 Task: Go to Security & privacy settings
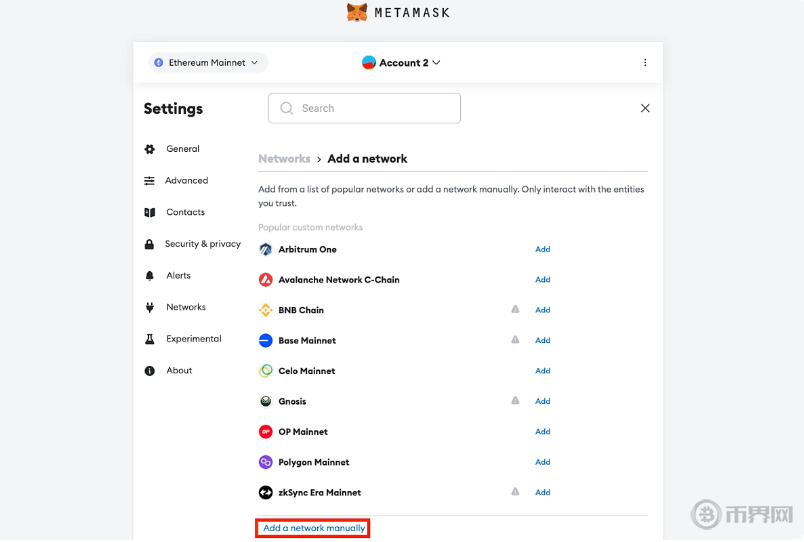click(202, 244)
